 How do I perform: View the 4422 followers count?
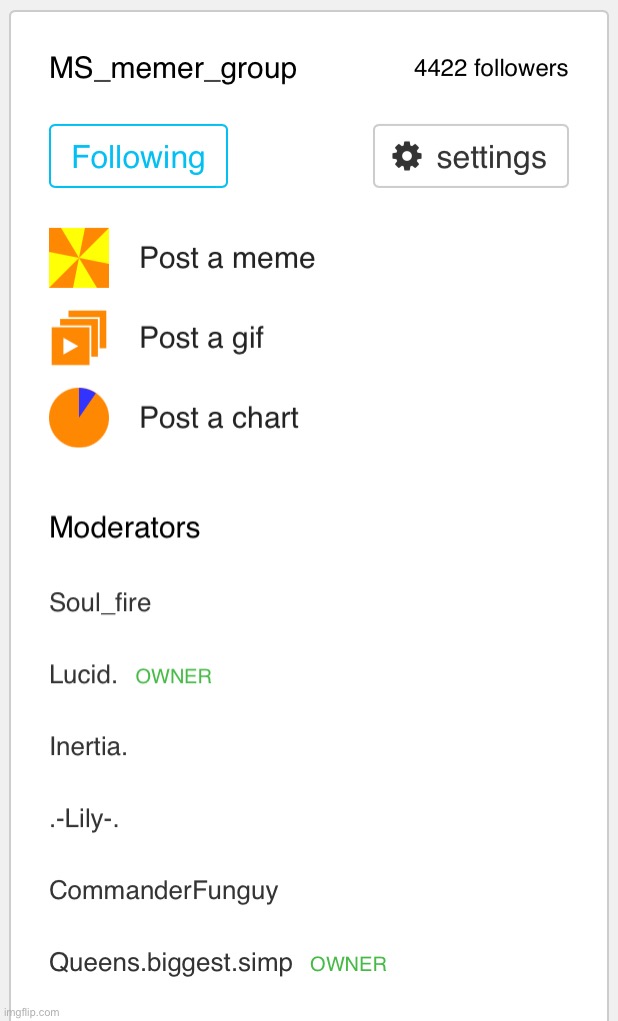[x=491, y=68]
